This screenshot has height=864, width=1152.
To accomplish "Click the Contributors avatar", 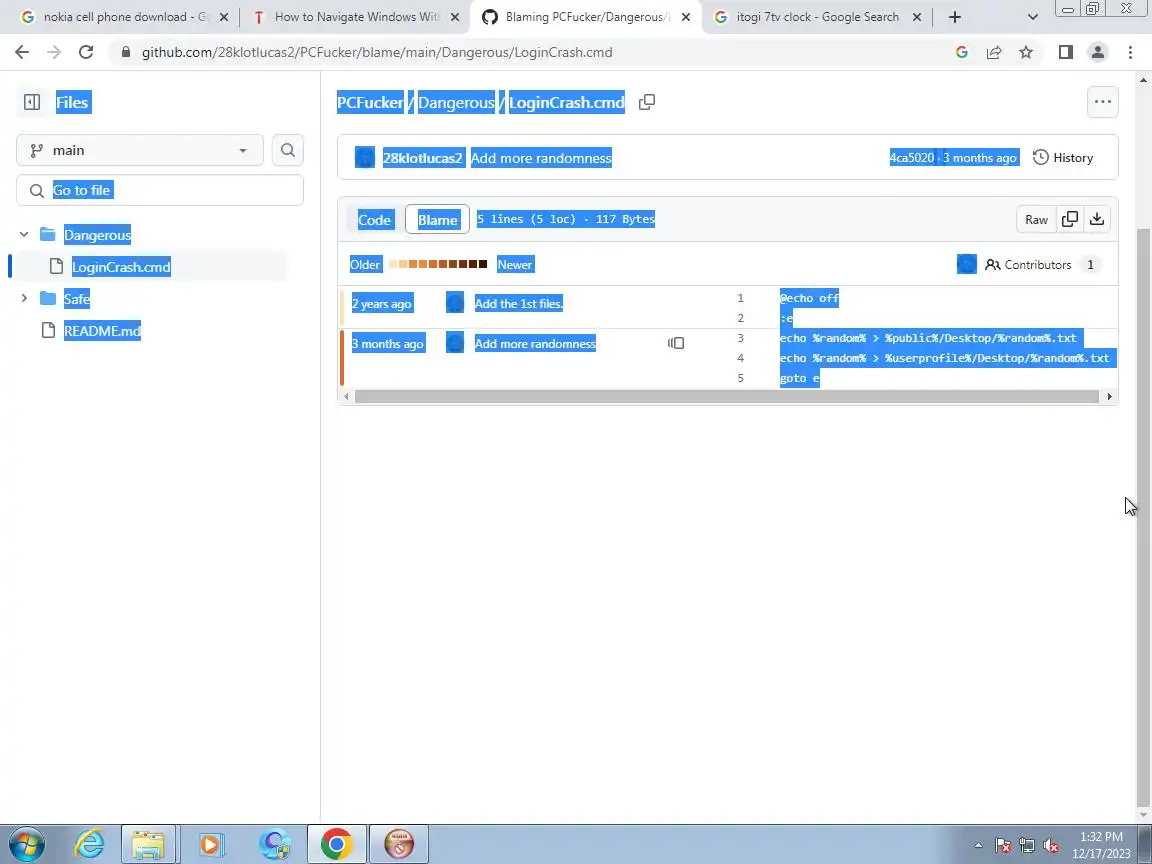I will (966, 264).
